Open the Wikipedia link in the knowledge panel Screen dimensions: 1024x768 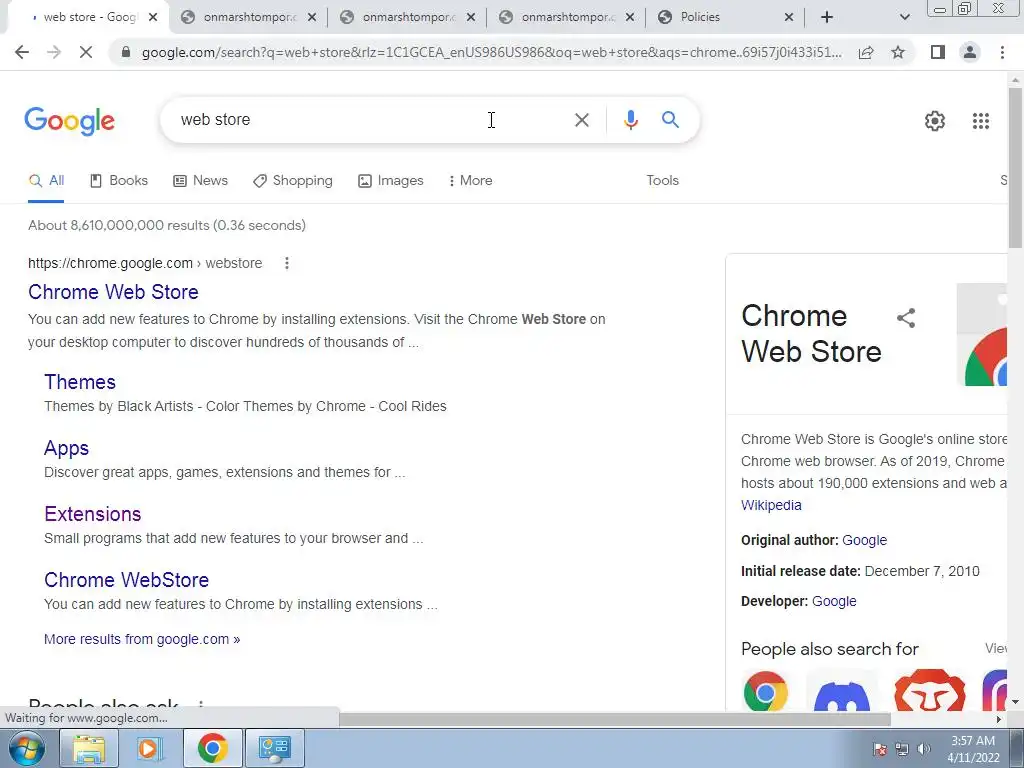pos(771,505)
